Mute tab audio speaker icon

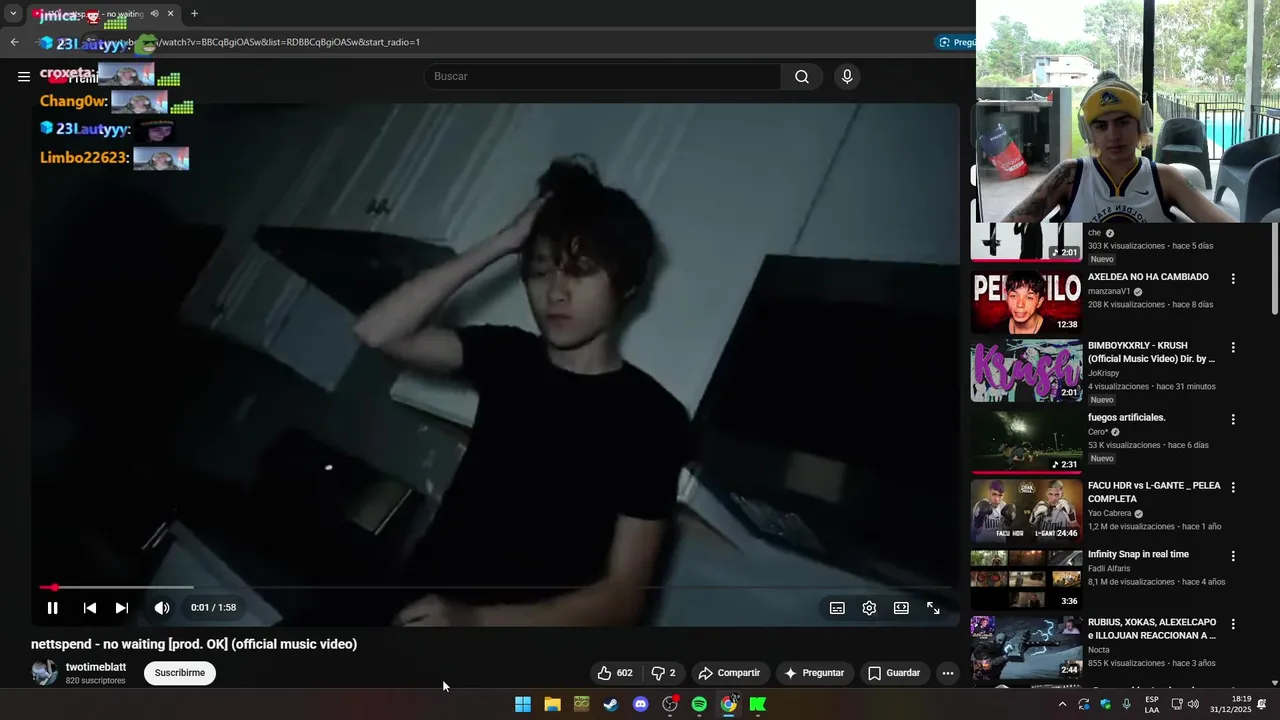pyautogui.click(x=154, y=14)
